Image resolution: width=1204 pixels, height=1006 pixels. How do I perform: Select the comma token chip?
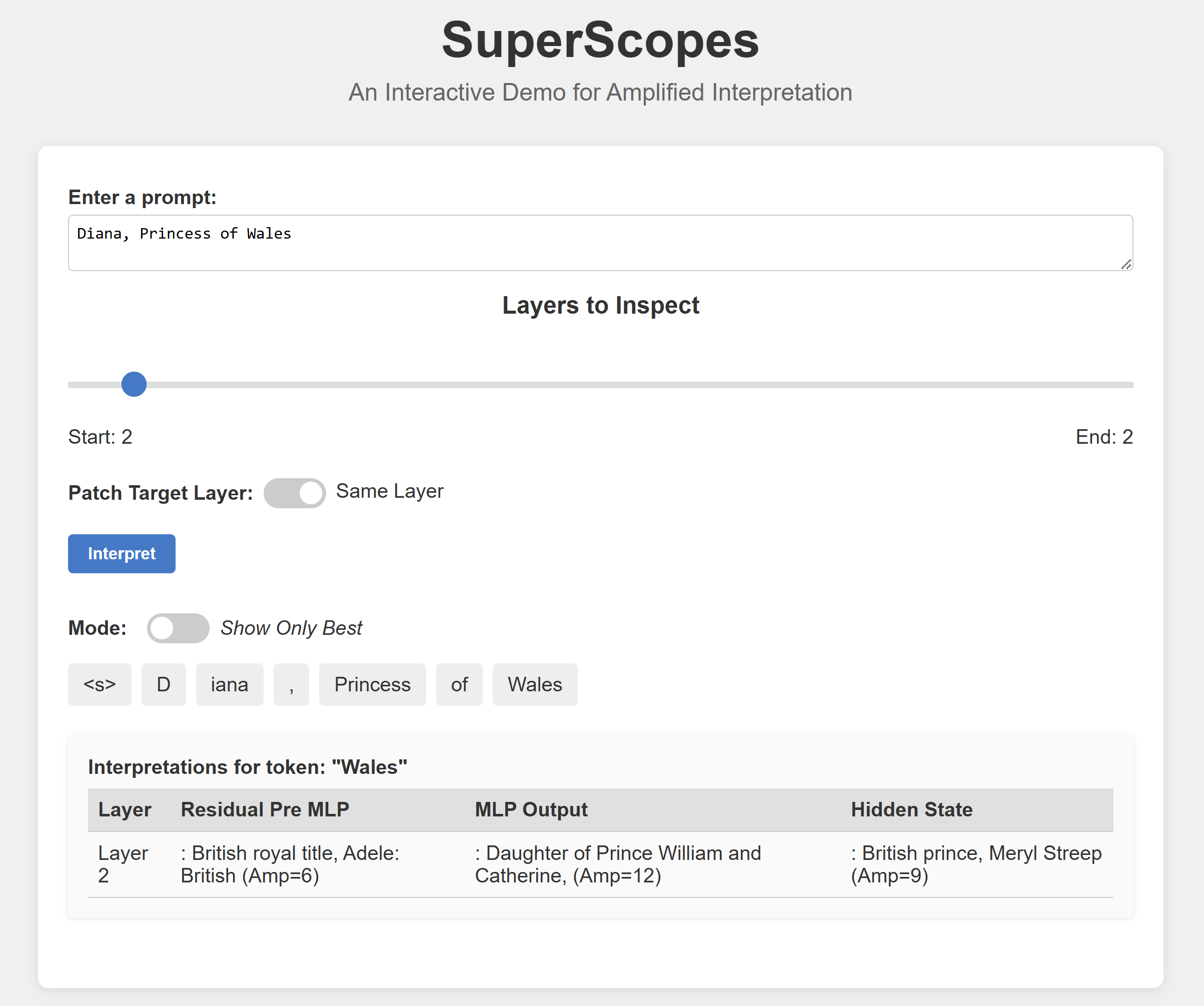pos(291,684)
